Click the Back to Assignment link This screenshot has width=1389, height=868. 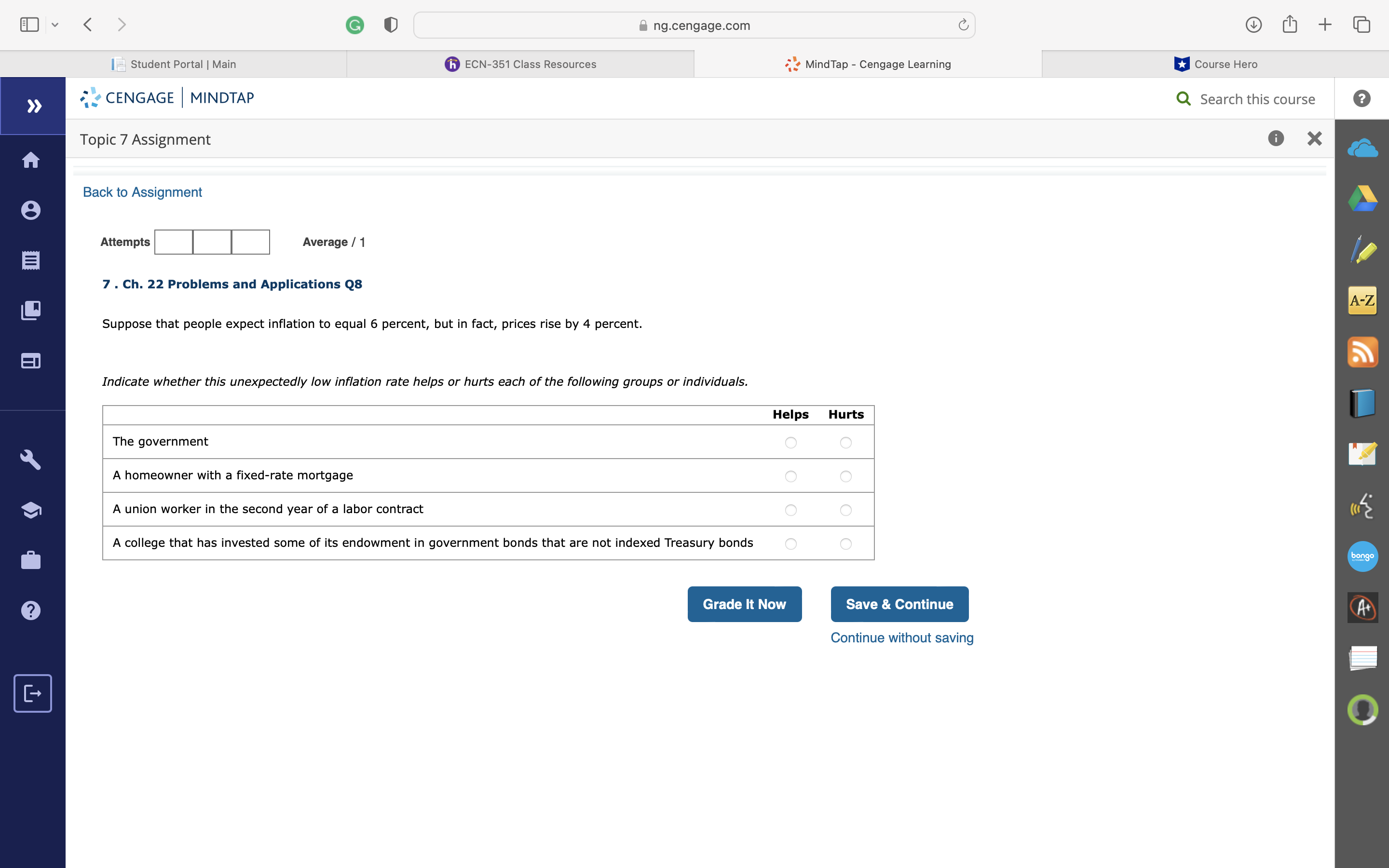(142, 192)
